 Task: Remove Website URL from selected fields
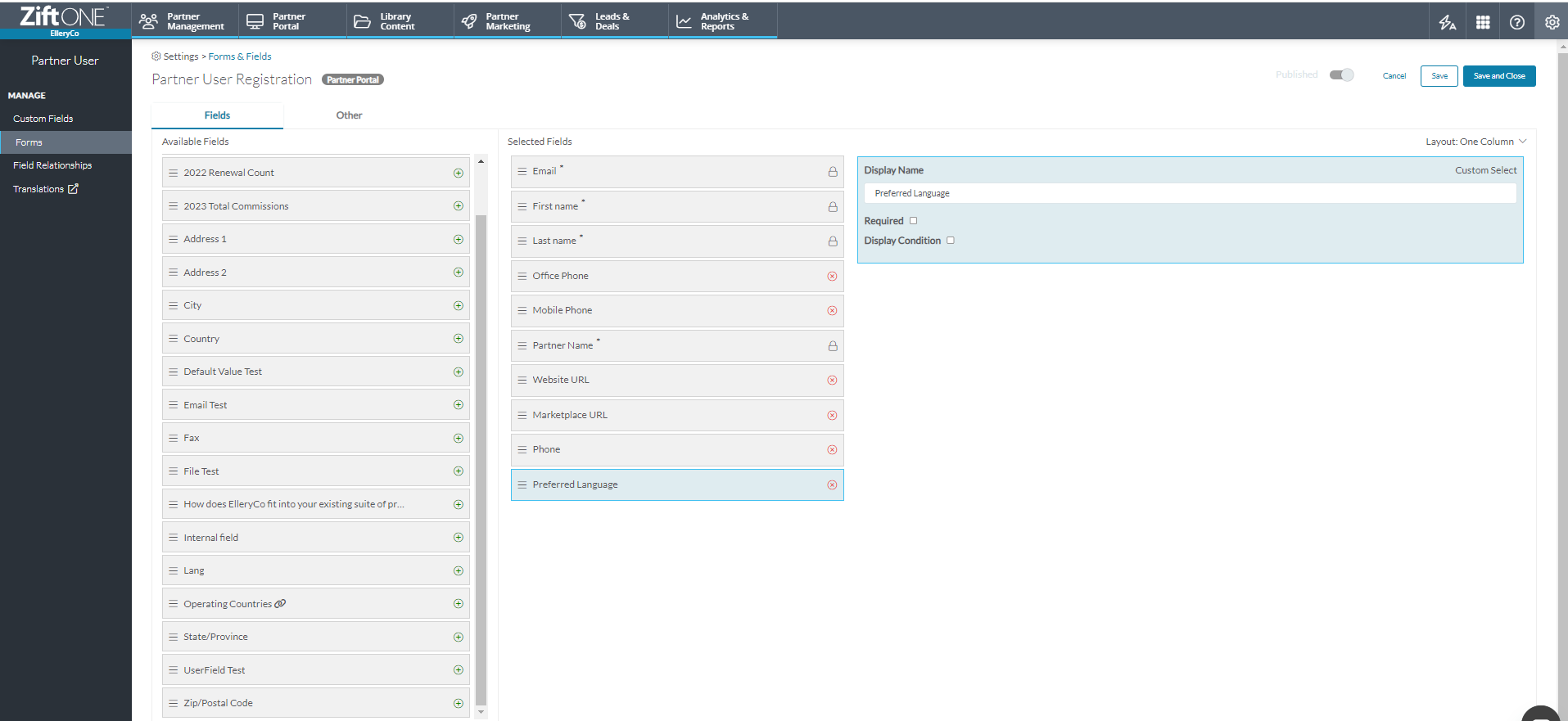click(832, 380)
